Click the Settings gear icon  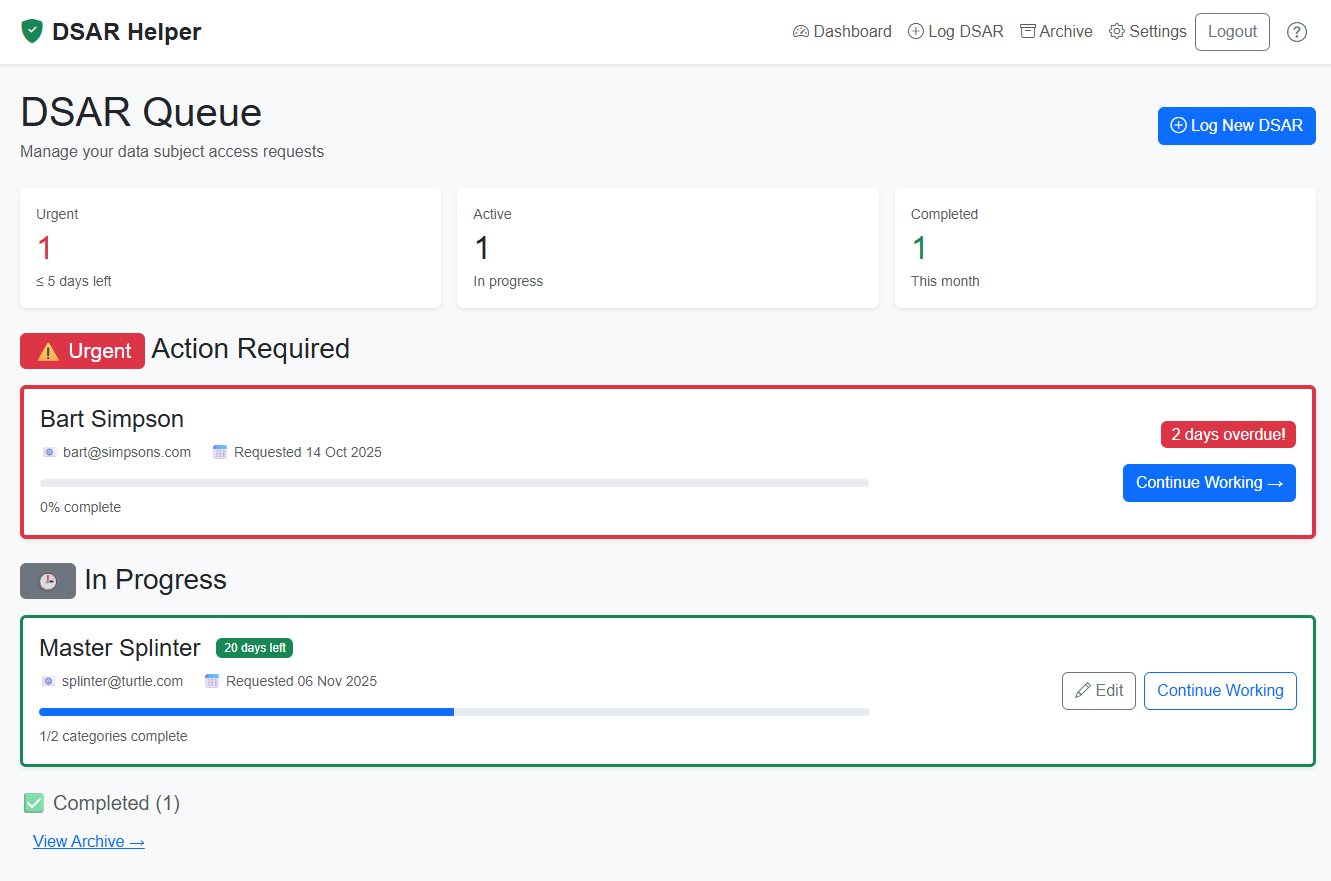coord(1116,31)
